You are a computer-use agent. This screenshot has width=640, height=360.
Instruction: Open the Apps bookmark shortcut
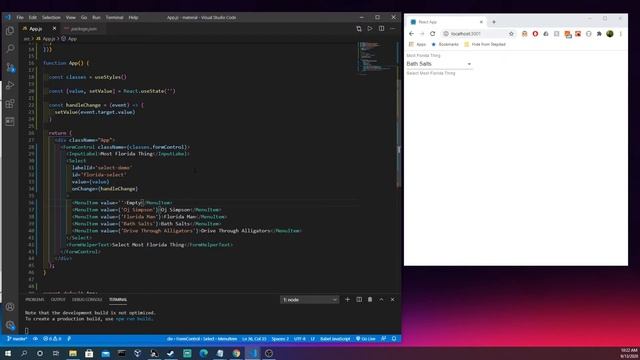click(418, 44)
